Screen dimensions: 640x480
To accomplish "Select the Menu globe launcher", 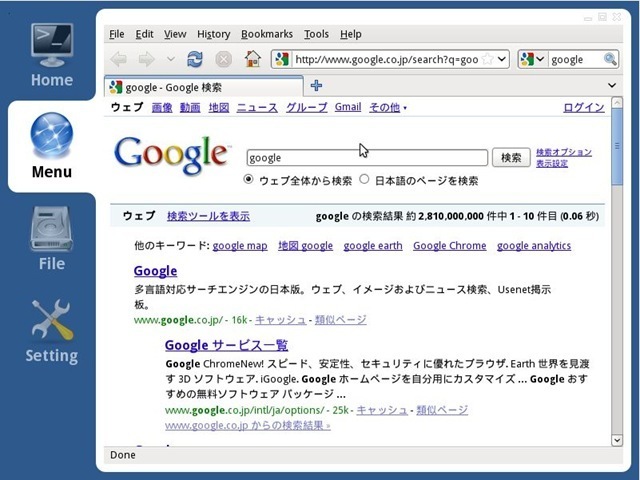I will click(52, 146).
